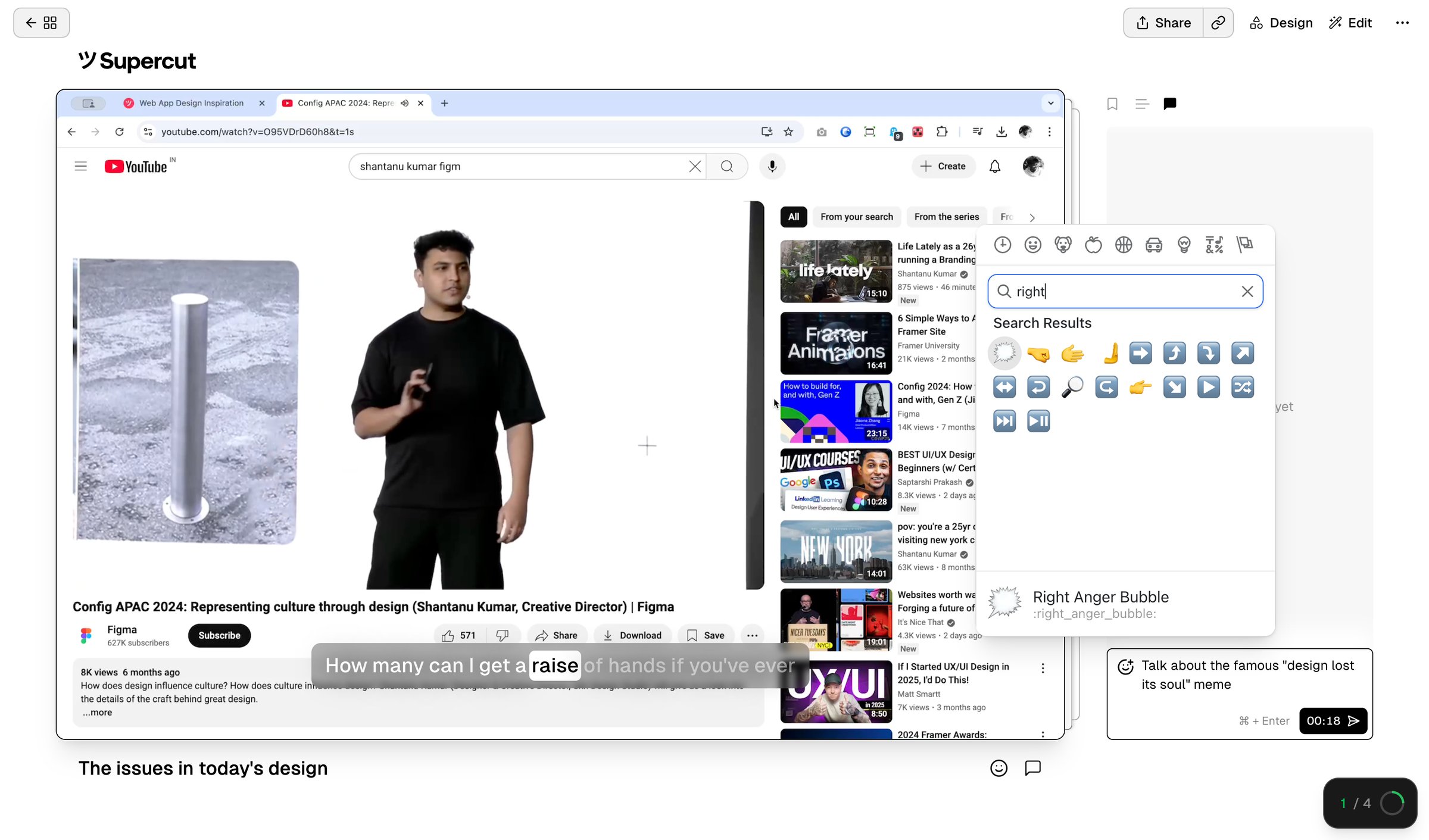Click the Share button
Screen dimensions: 1429x840
1163,23
